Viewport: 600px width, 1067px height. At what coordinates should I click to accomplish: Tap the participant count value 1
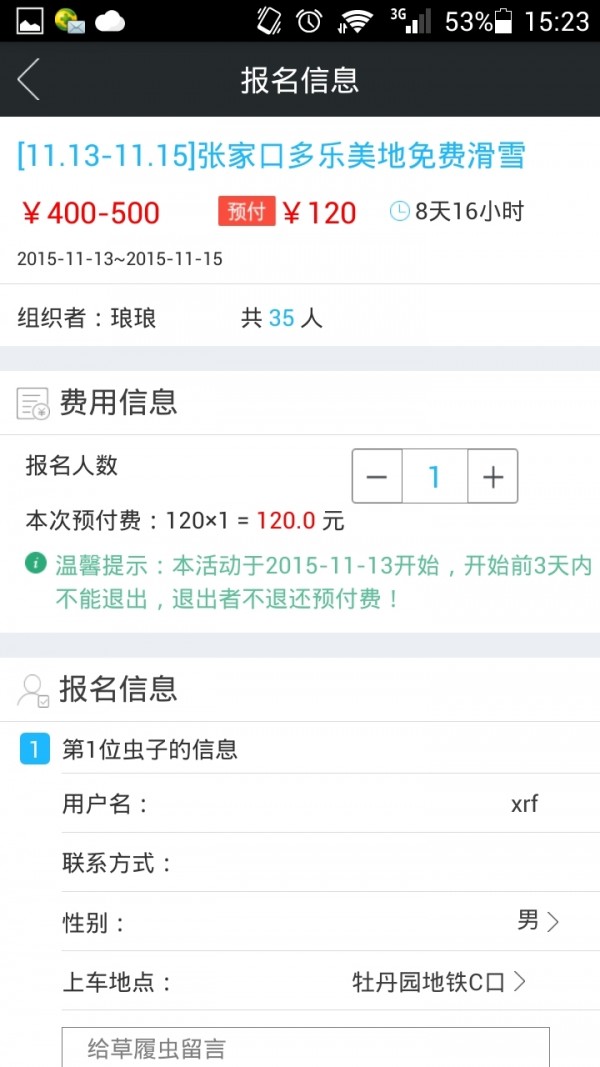[435, 476]
